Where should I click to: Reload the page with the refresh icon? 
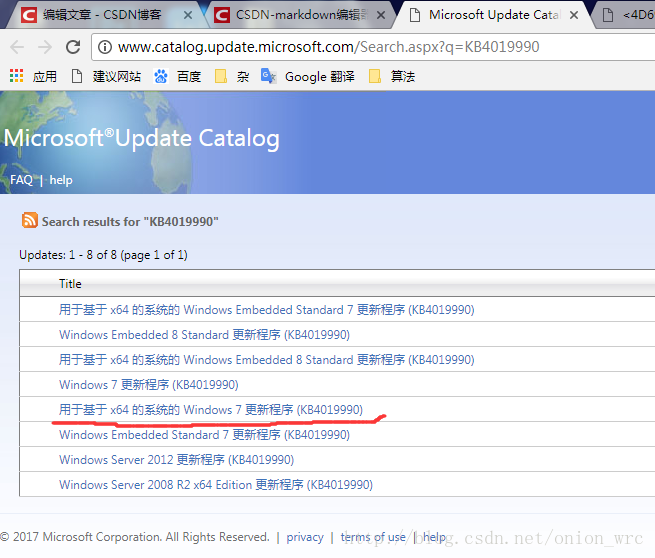[x=73, y=47]
